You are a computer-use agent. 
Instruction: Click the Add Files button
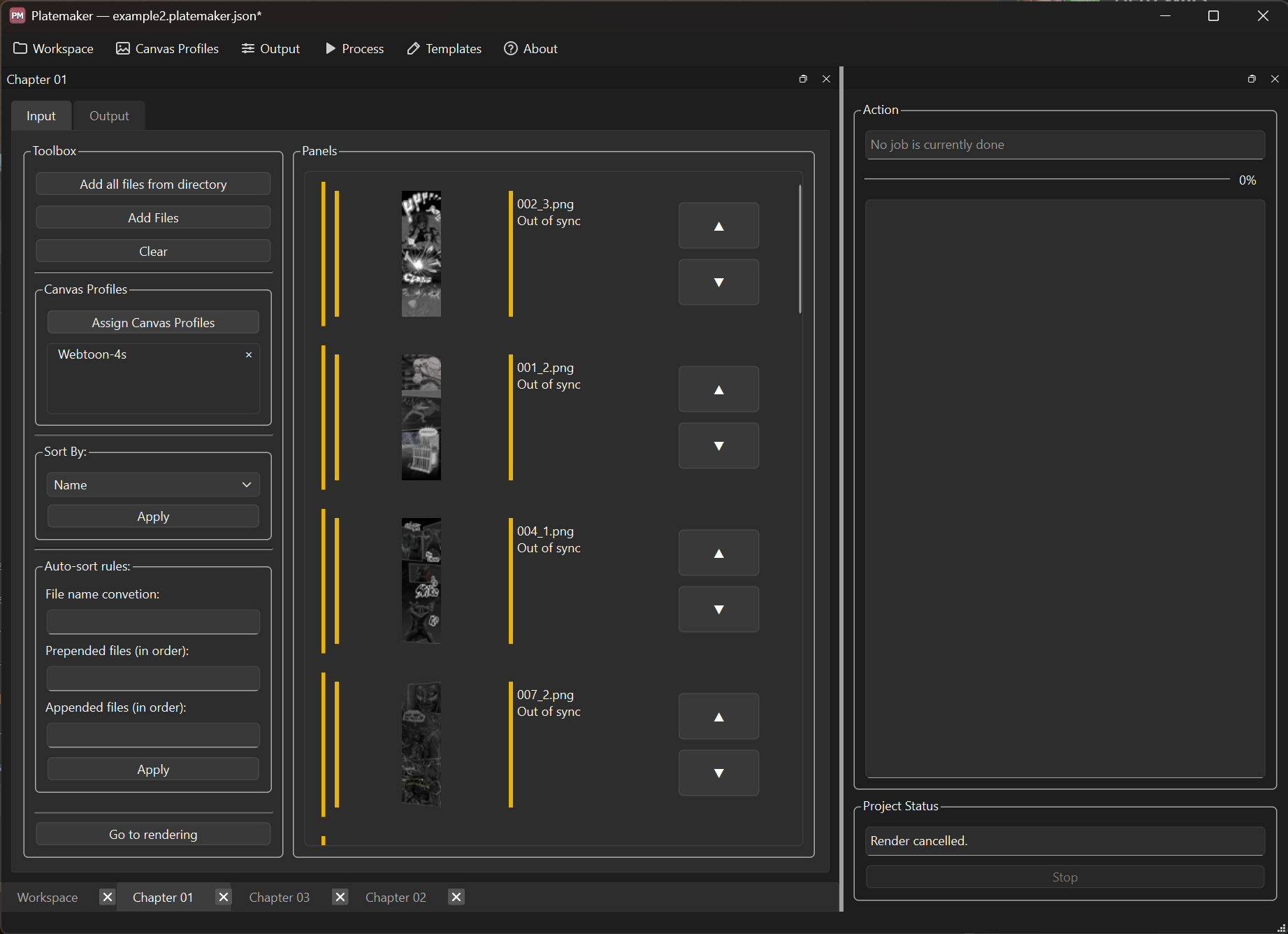[153, 218]
